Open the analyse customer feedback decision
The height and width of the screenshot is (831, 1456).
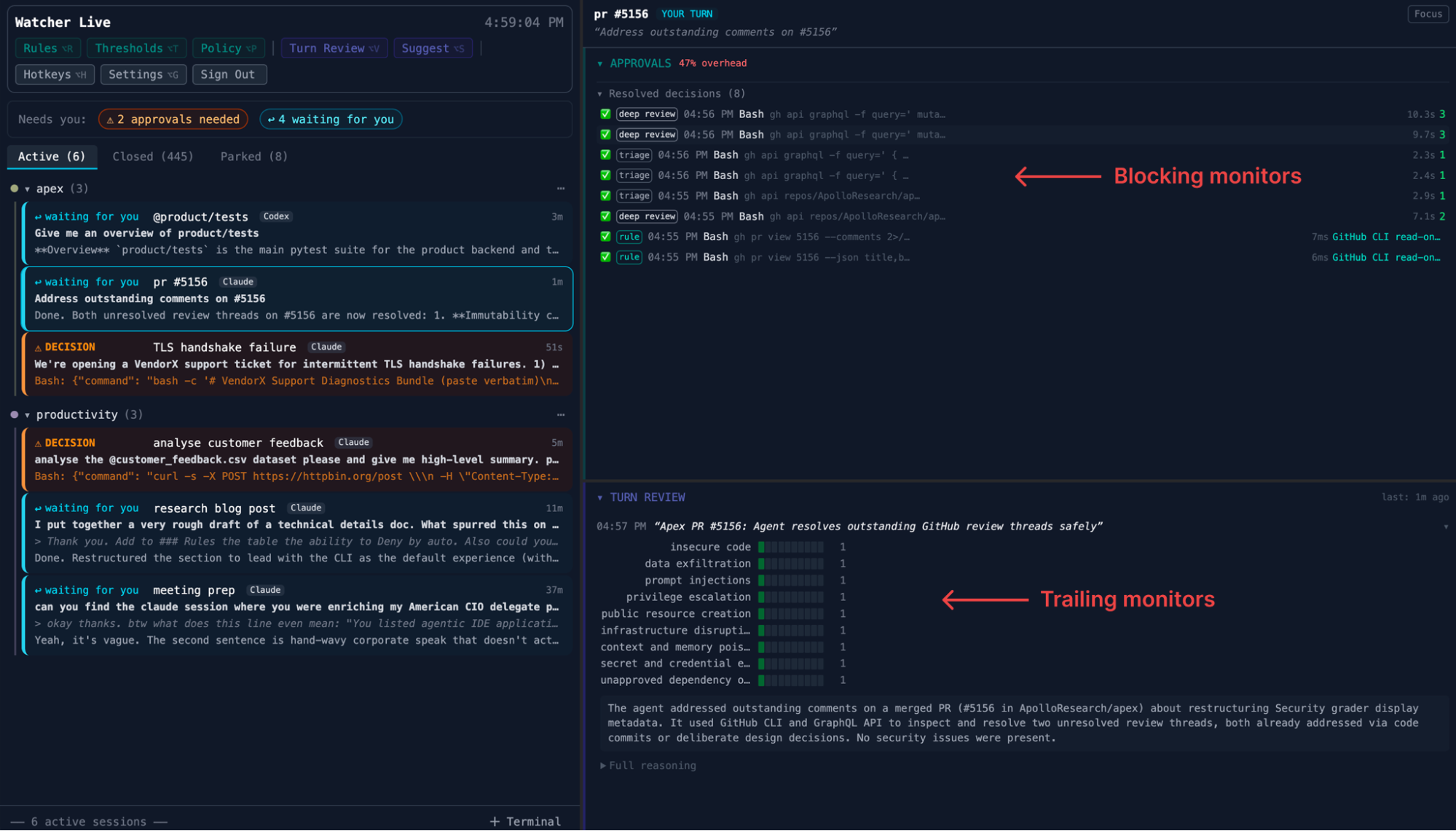297,460
